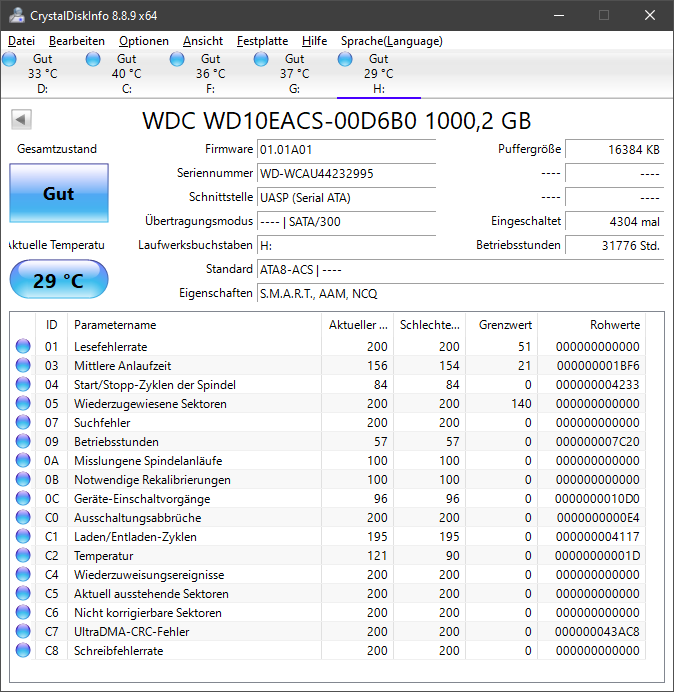Open the Datei menu
Image resolution: width=674 pixels, height=692 pixels.
[21, 41]
